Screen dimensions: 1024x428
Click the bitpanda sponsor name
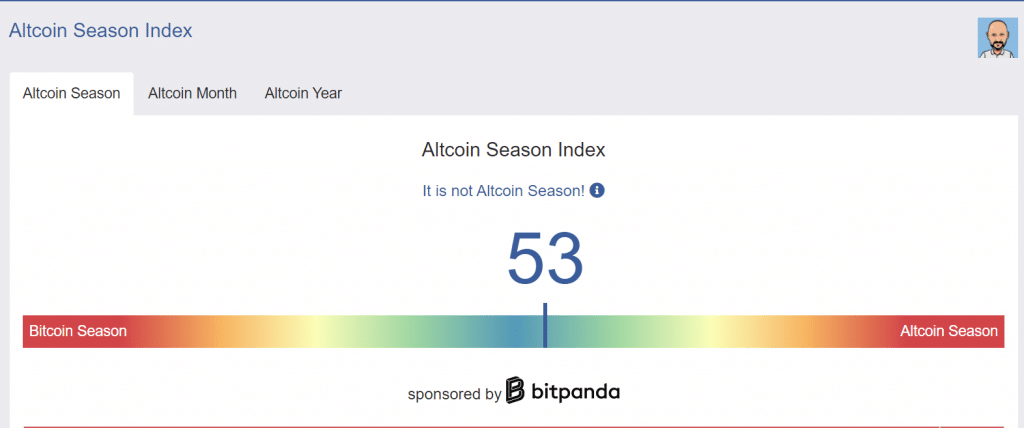click(575, 392)
